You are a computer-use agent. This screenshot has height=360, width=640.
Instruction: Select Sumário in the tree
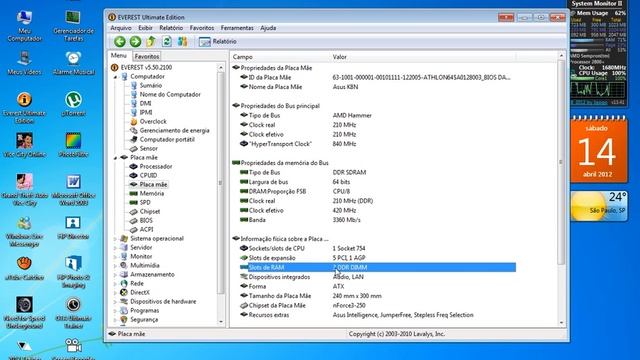tap(151, 85)
